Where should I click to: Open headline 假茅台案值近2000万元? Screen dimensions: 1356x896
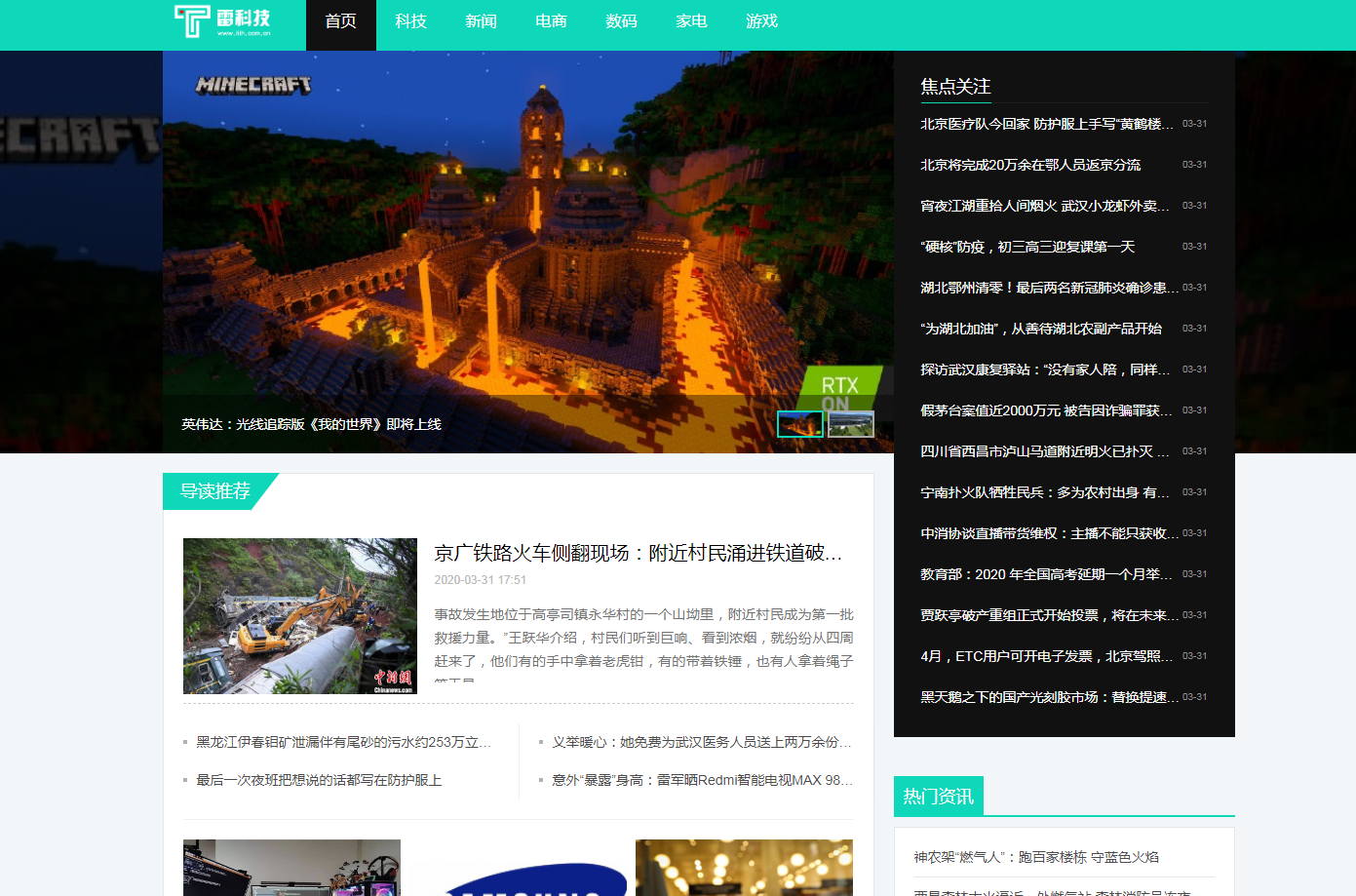click(x=1047, y=410)
